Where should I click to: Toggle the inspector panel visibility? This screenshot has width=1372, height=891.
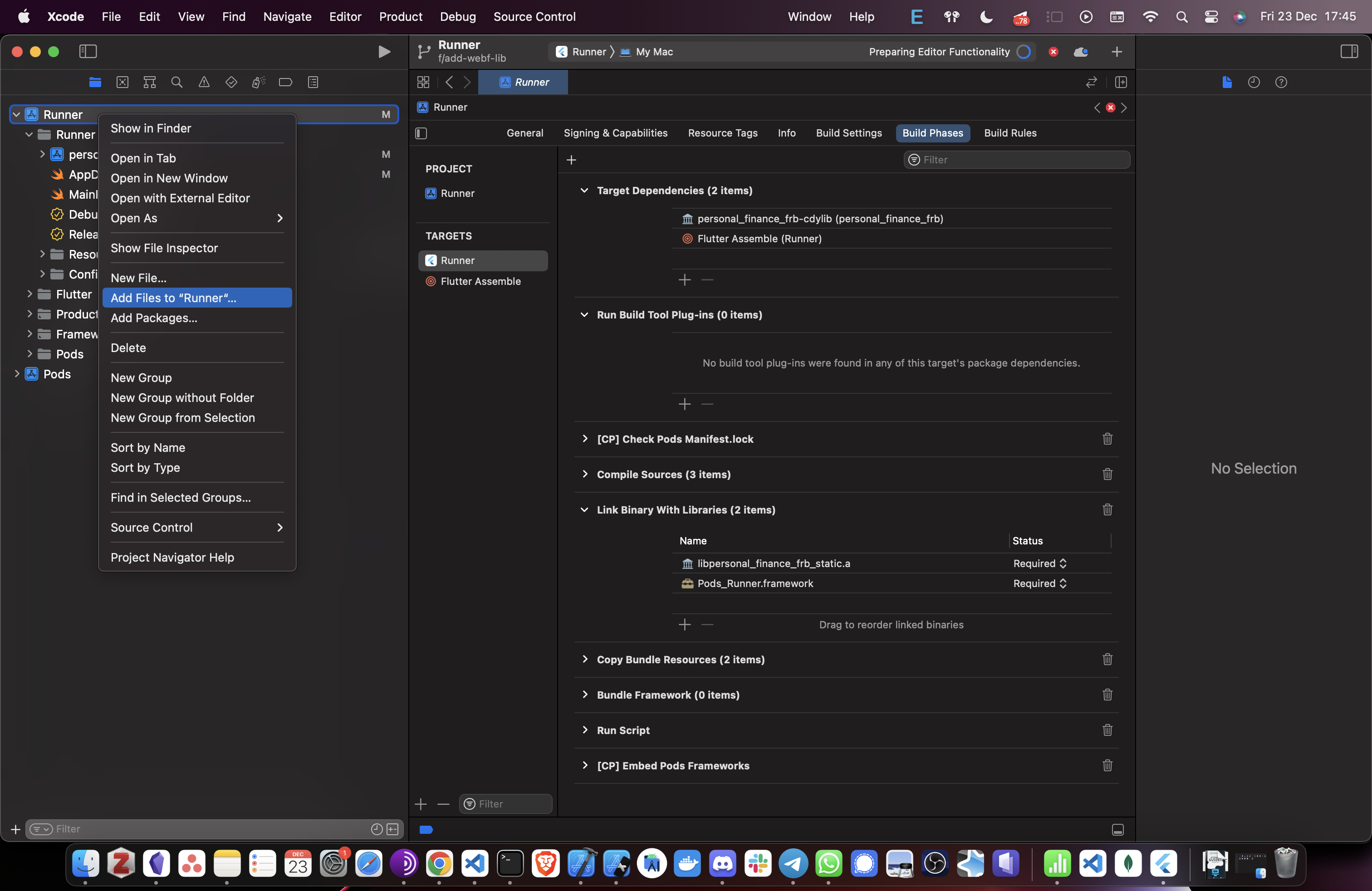tap(1349, 52)
